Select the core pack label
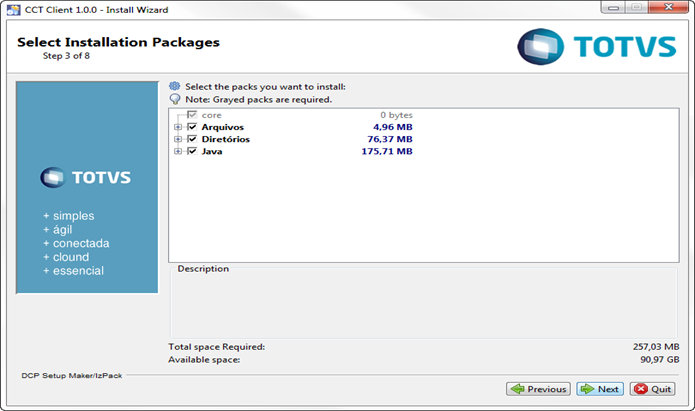Viewport: 695px width, 411px height. pos(211,115)
